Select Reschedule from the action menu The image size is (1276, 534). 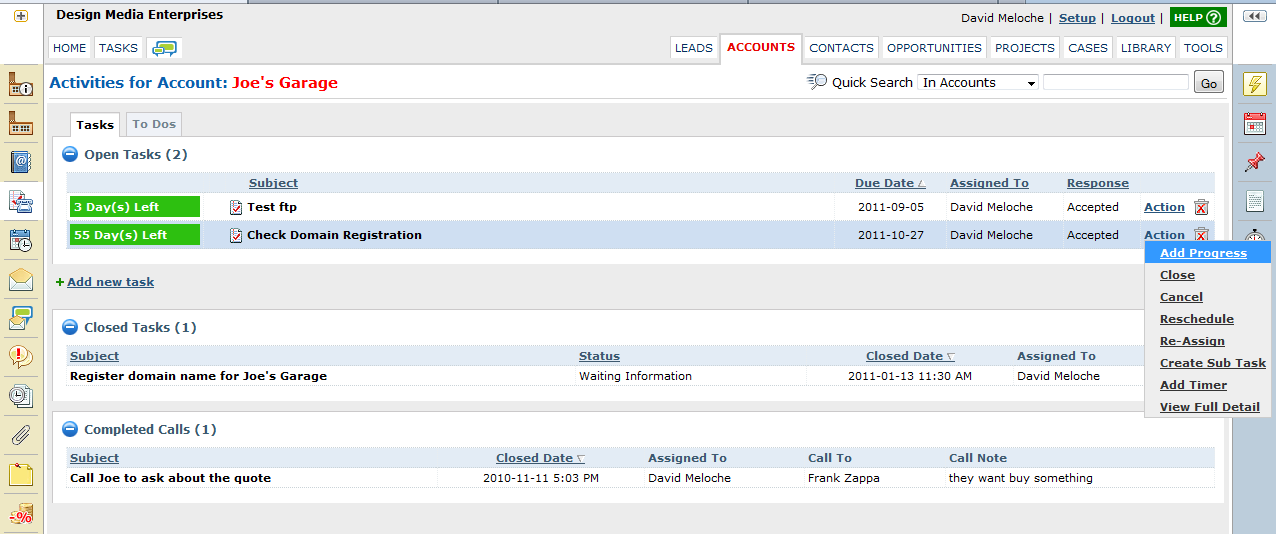(1196, 319)
